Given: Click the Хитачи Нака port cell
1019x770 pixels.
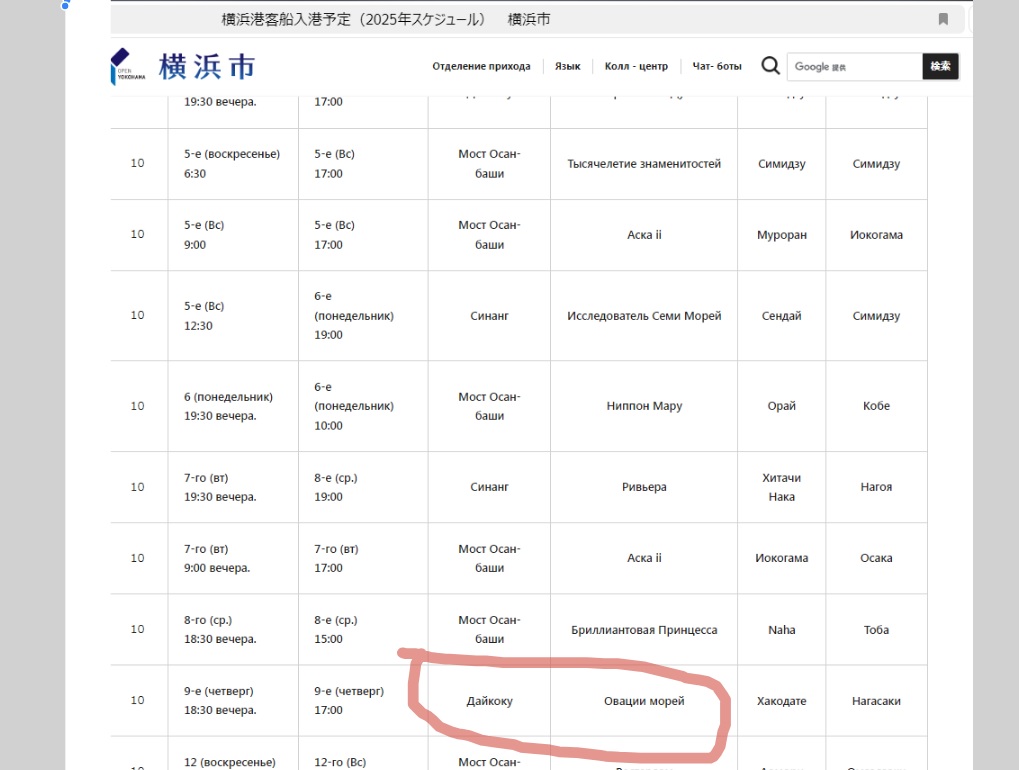Looking at the screenshot, I should 782,487.
